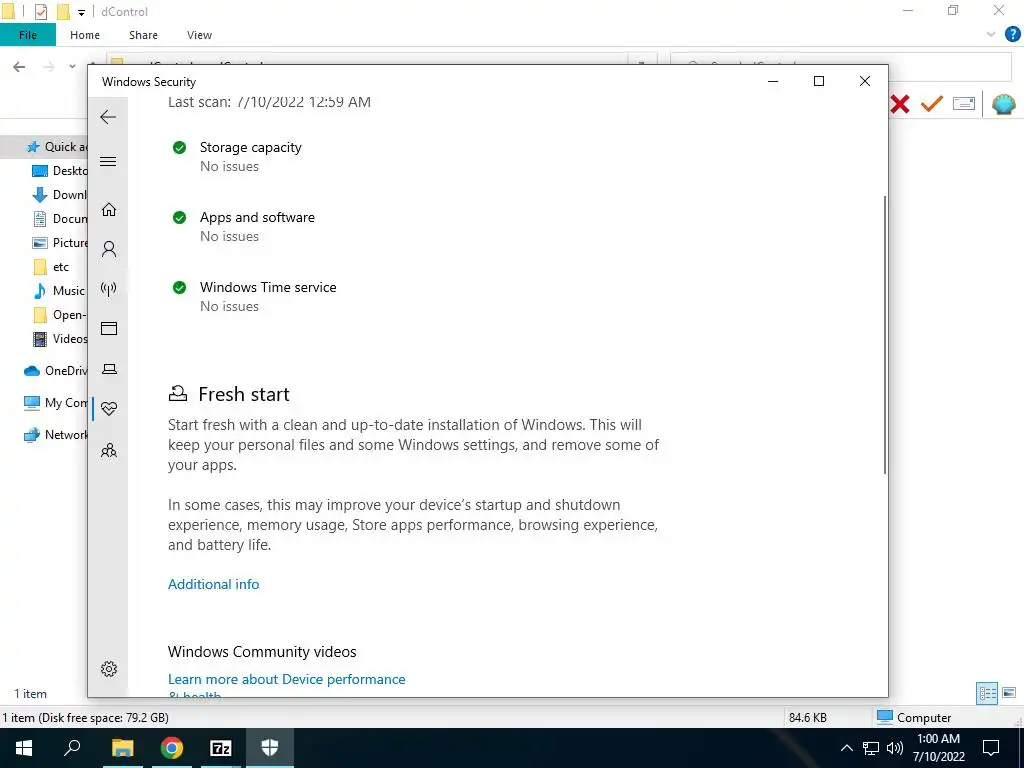Viewport: 1024px width, 768px height.
Task: Switch Explorer to details view icon
Action: click(x=987, y=693)
